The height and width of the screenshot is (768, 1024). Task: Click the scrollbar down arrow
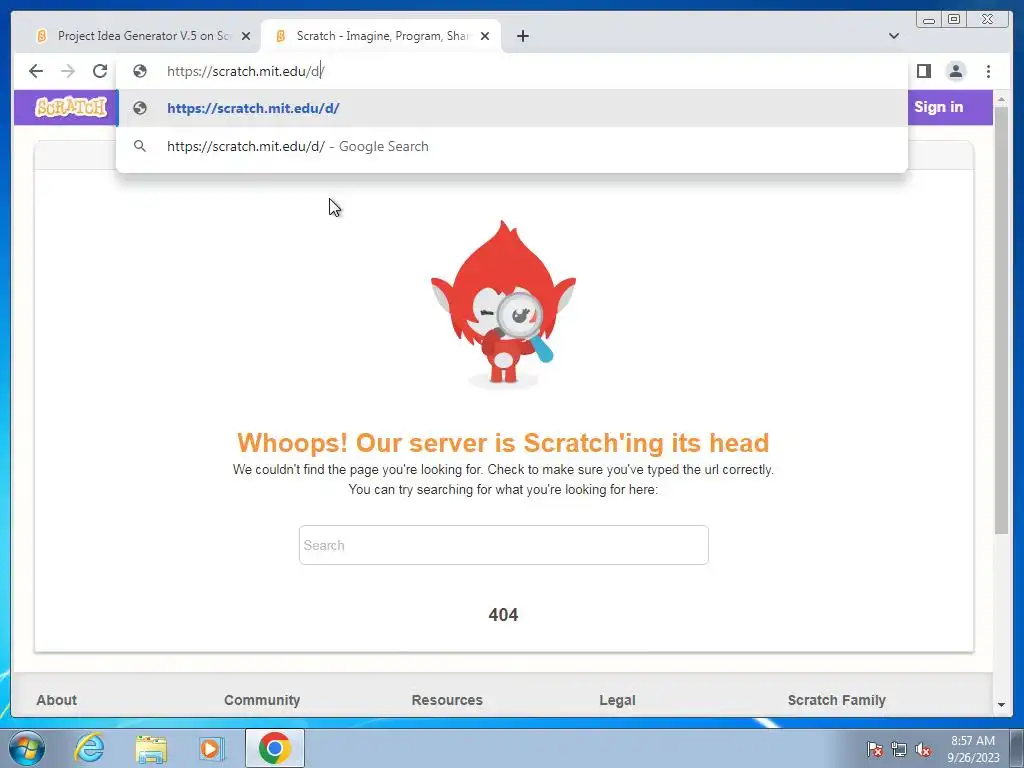pyautogui.click(x=1002, y=705)
